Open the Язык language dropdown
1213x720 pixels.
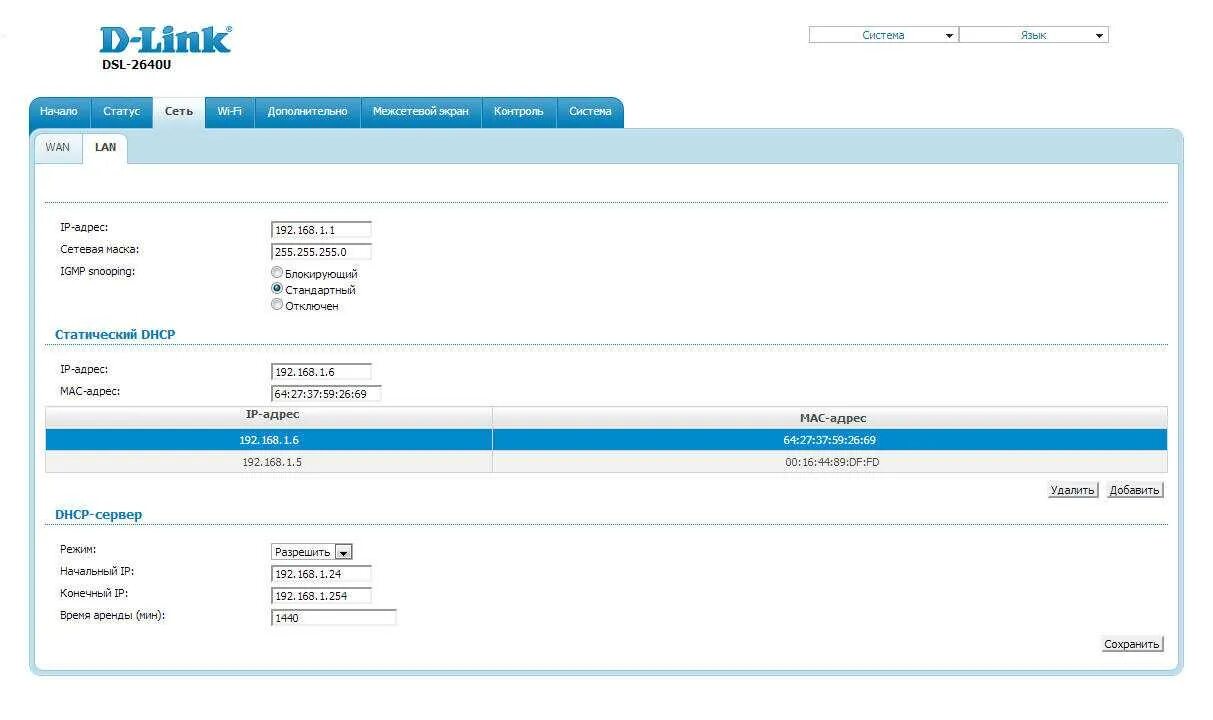point(1034,35)
